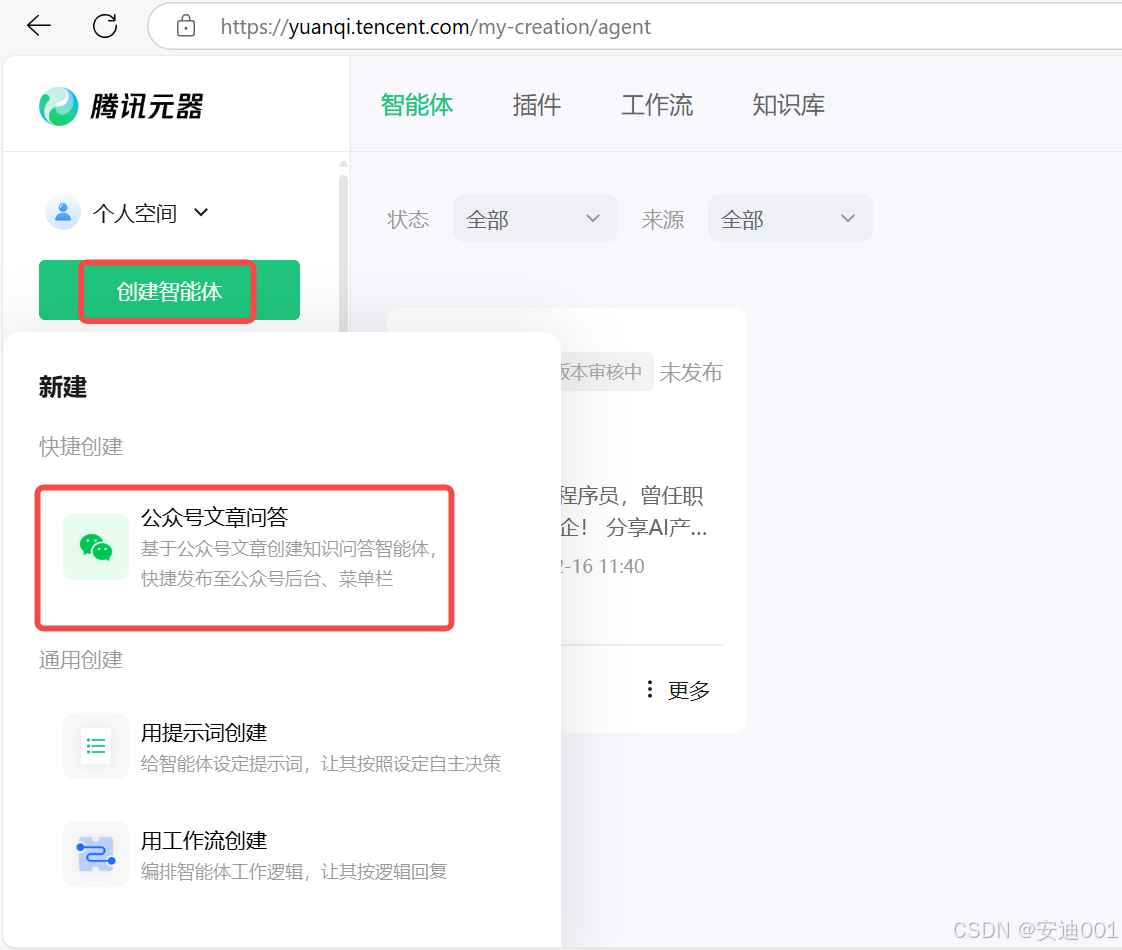Click the 基于公众号文章创建知识问答智能体 description
The width and height of the screenshot is (1122, 950).
click(288, 564)
